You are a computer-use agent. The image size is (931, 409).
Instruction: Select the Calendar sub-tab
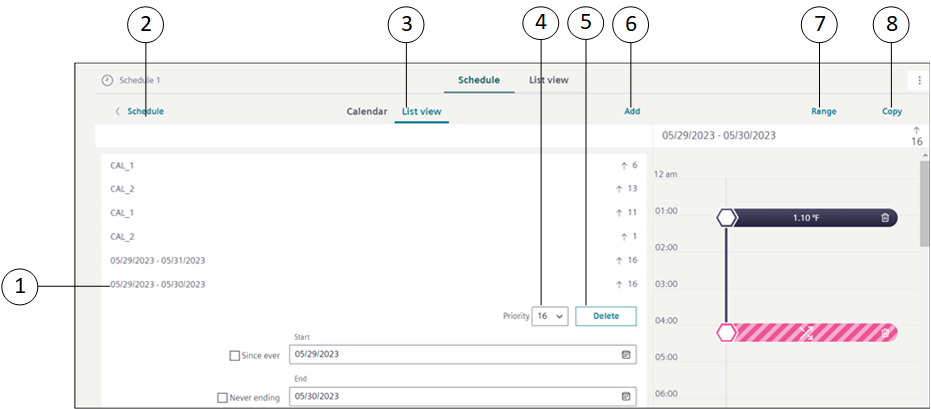[x=366, y=112]
